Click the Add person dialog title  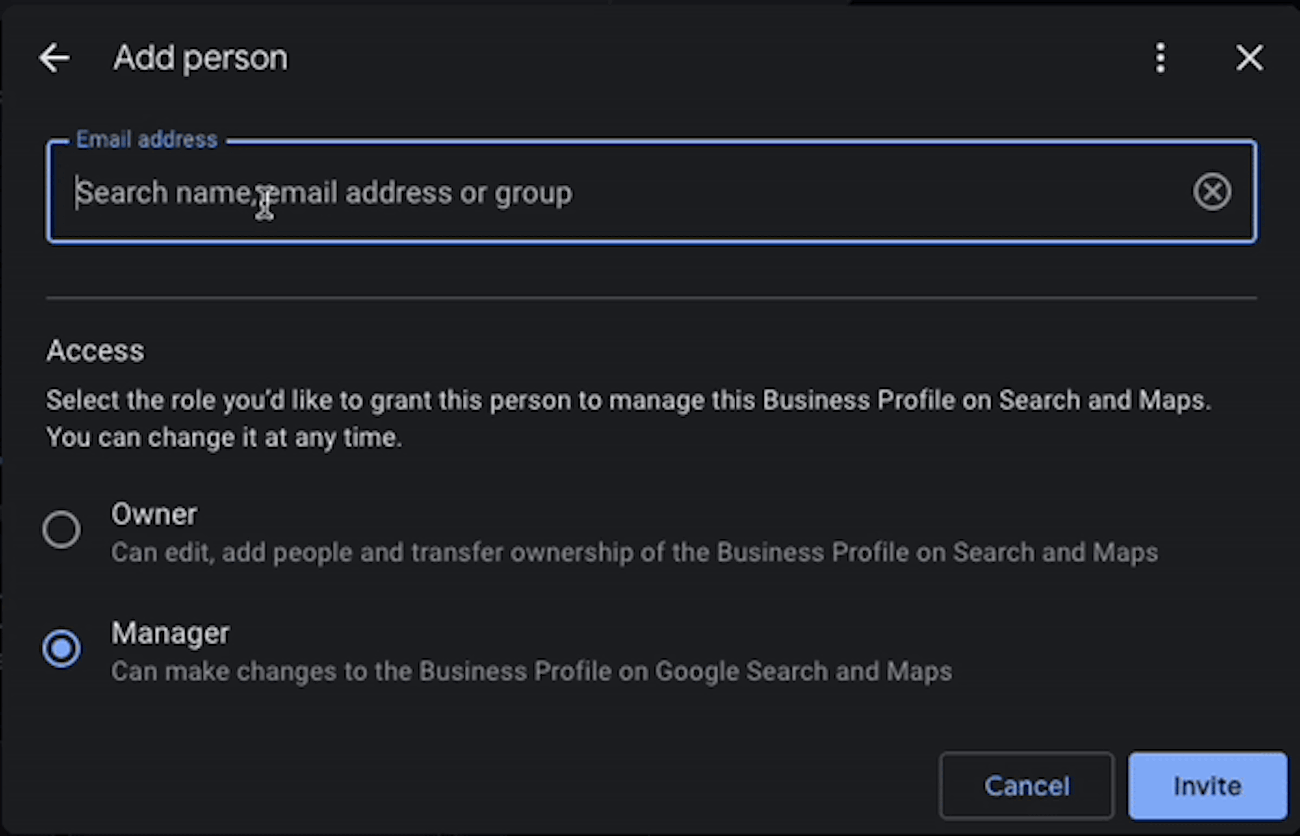200,58
